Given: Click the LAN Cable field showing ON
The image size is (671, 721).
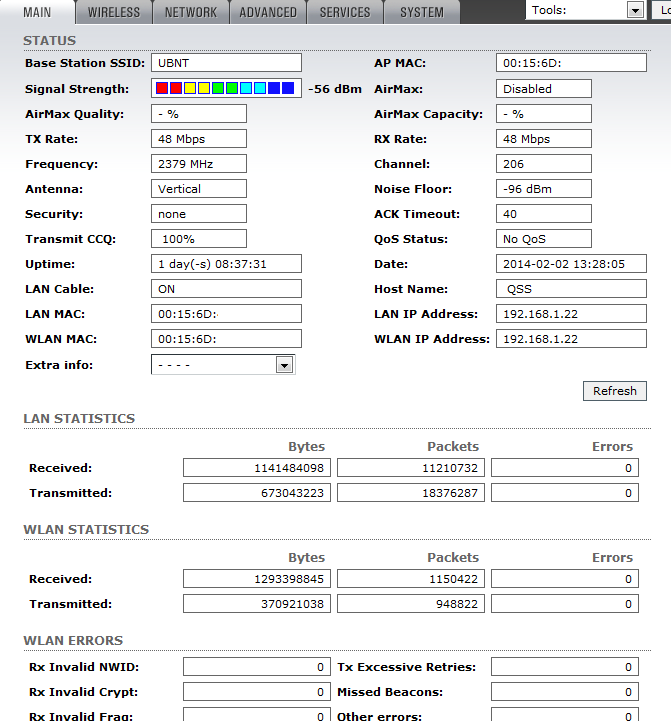Looking at the screenshot, I should coord(226,288).
